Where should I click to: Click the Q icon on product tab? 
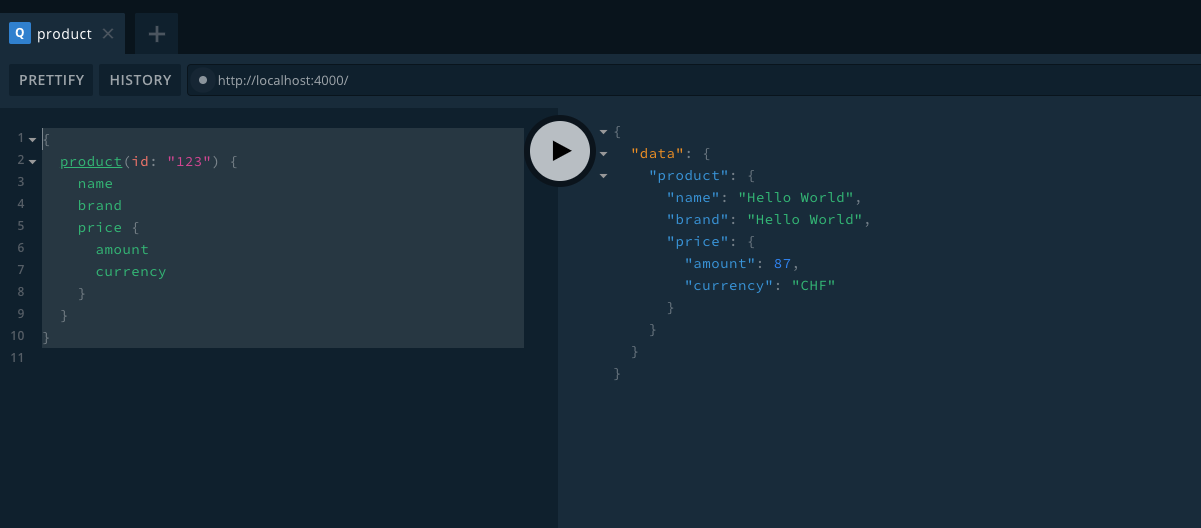19,33
